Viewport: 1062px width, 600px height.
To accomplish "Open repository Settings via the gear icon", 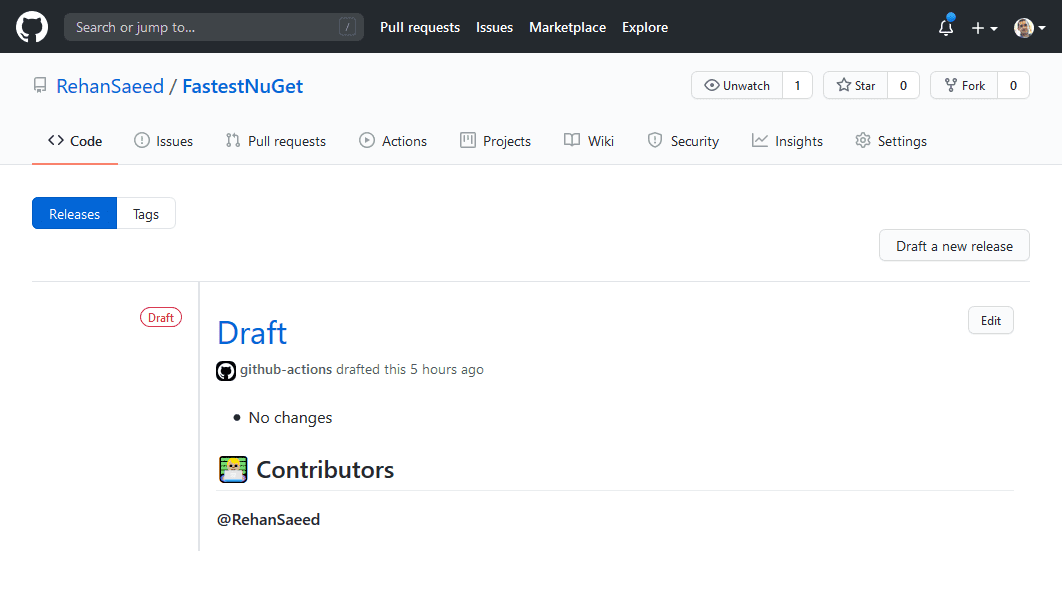I will click(862, 141).
